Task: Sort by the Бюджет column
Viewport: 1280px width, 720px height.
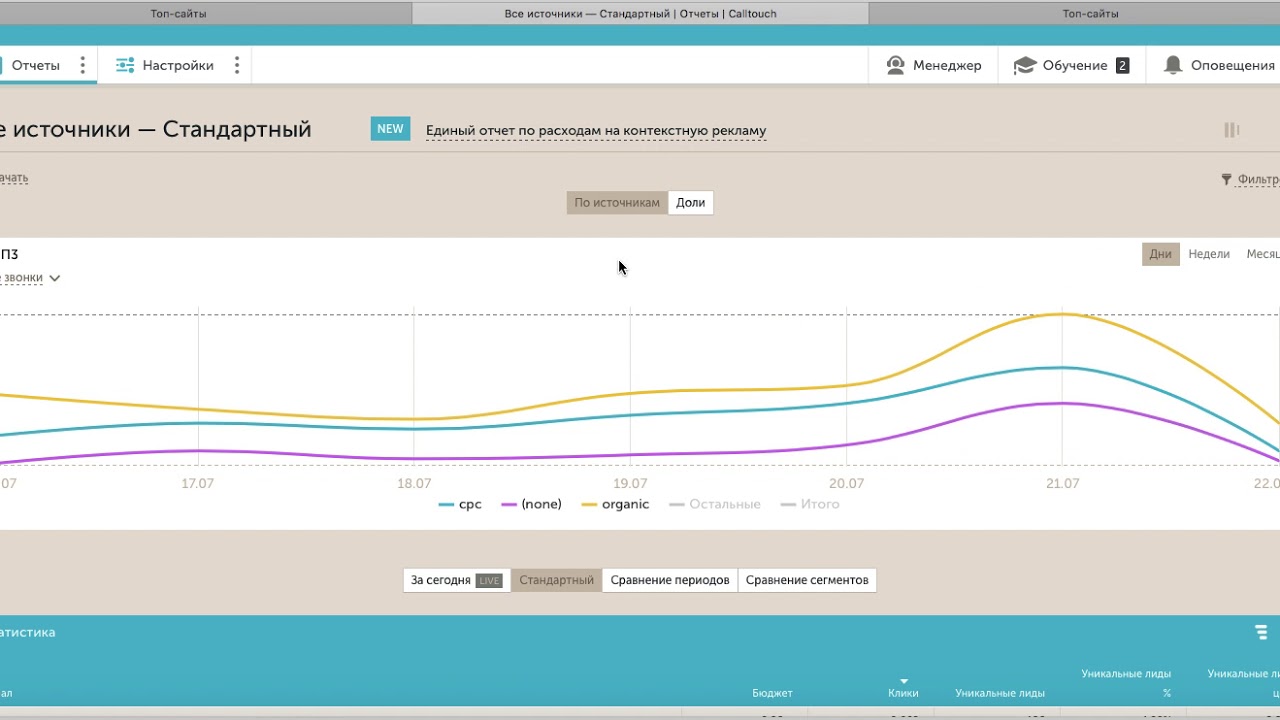Action: 772,693
